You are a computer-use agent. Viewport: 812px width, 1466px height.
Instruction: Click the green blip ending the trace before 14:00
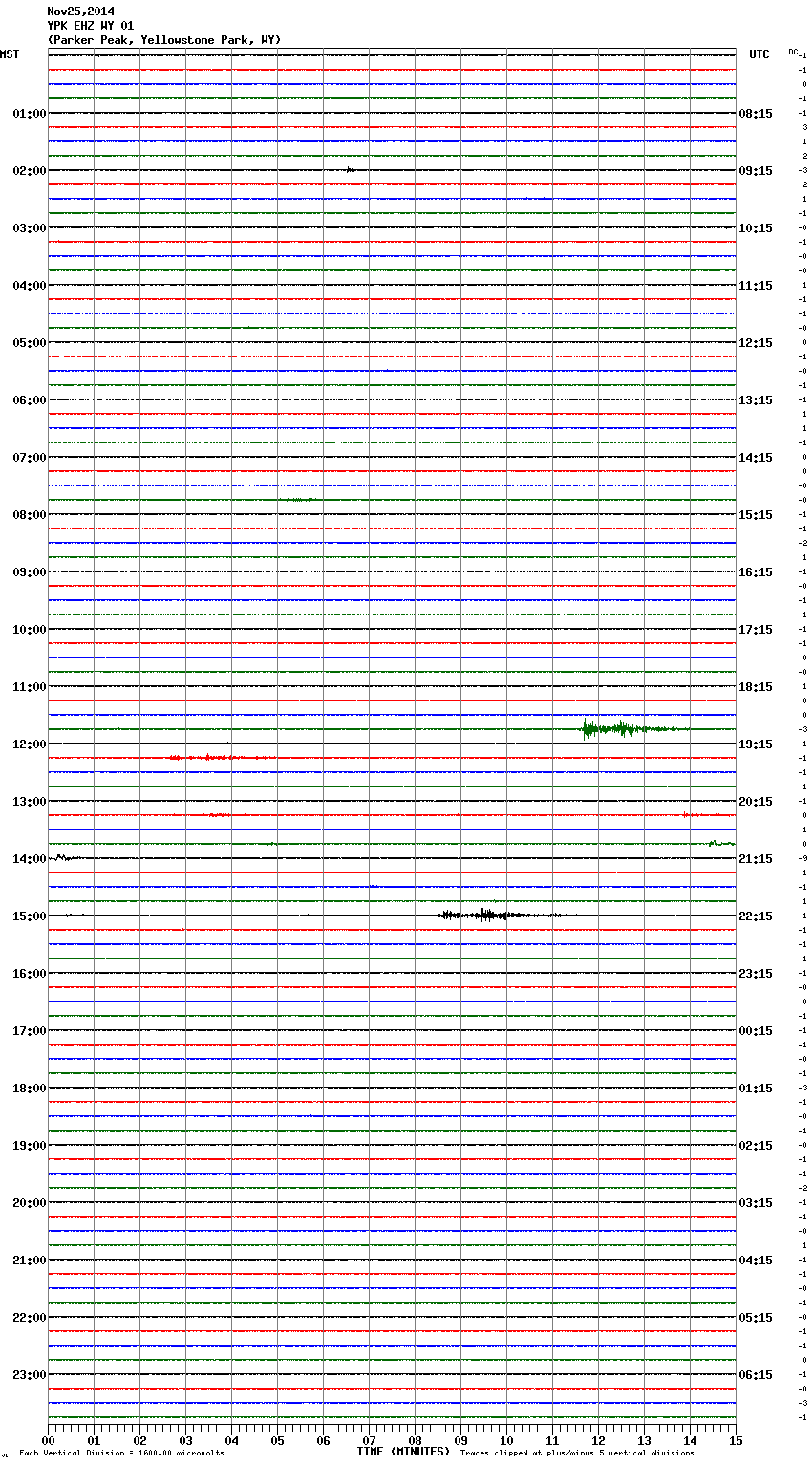[721, 843]
